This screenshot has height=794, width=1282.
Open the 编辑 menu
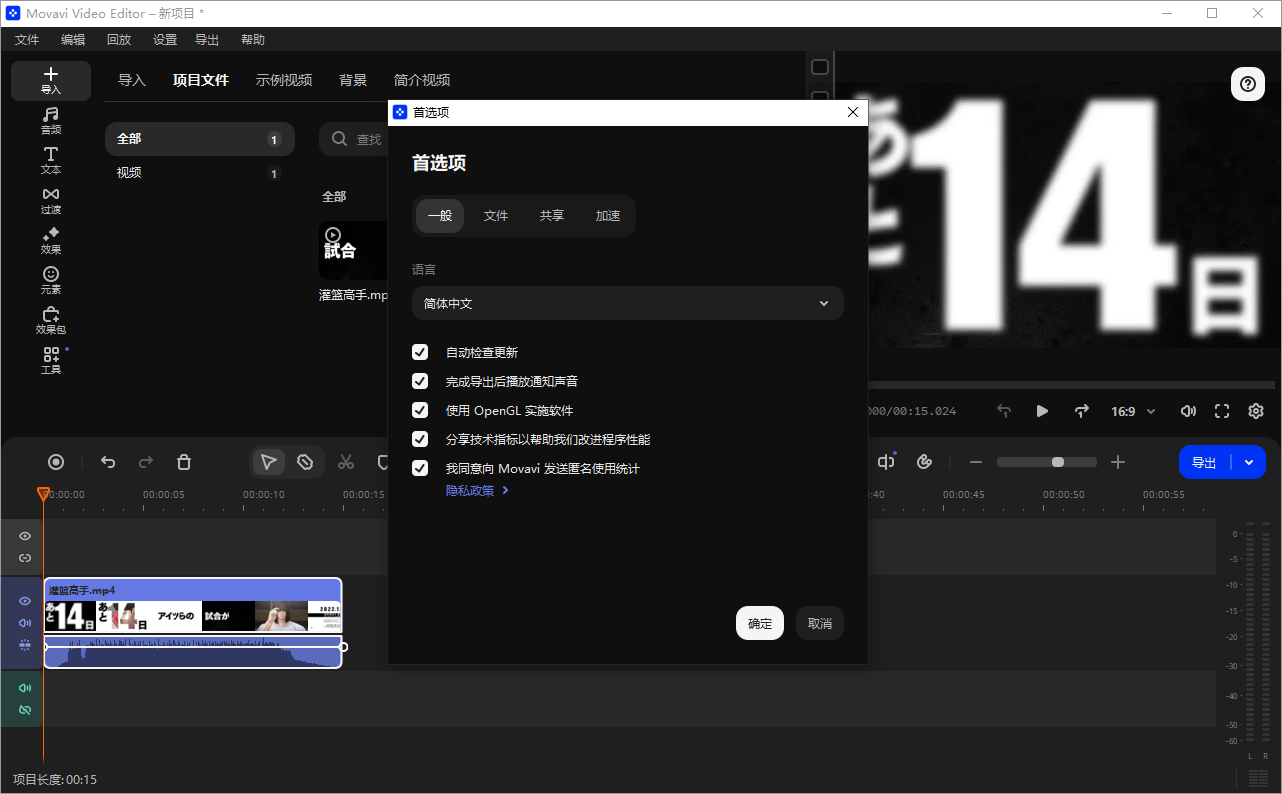coord(73,40)
